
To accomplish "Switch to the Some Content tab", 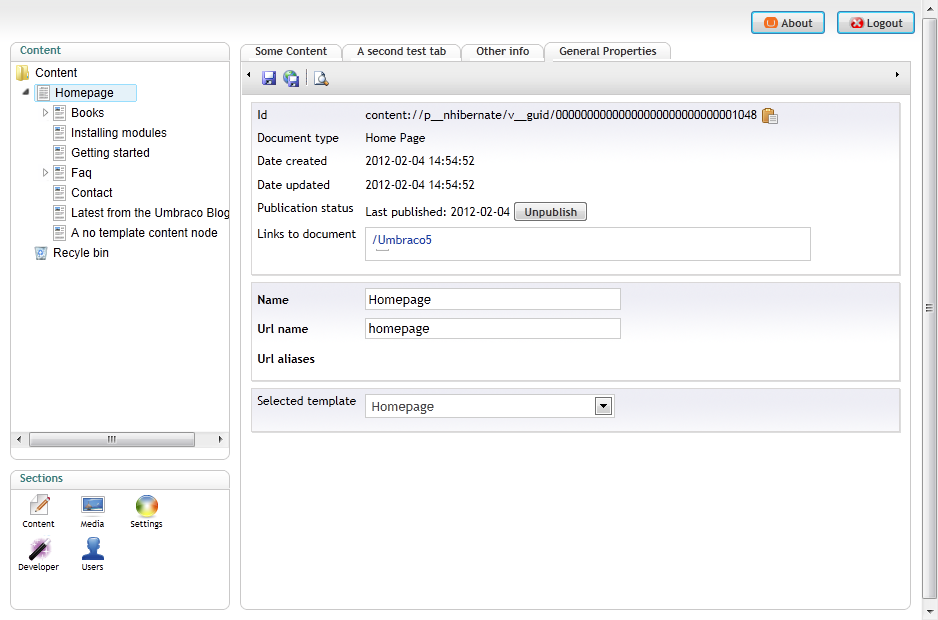I will 290,51.
